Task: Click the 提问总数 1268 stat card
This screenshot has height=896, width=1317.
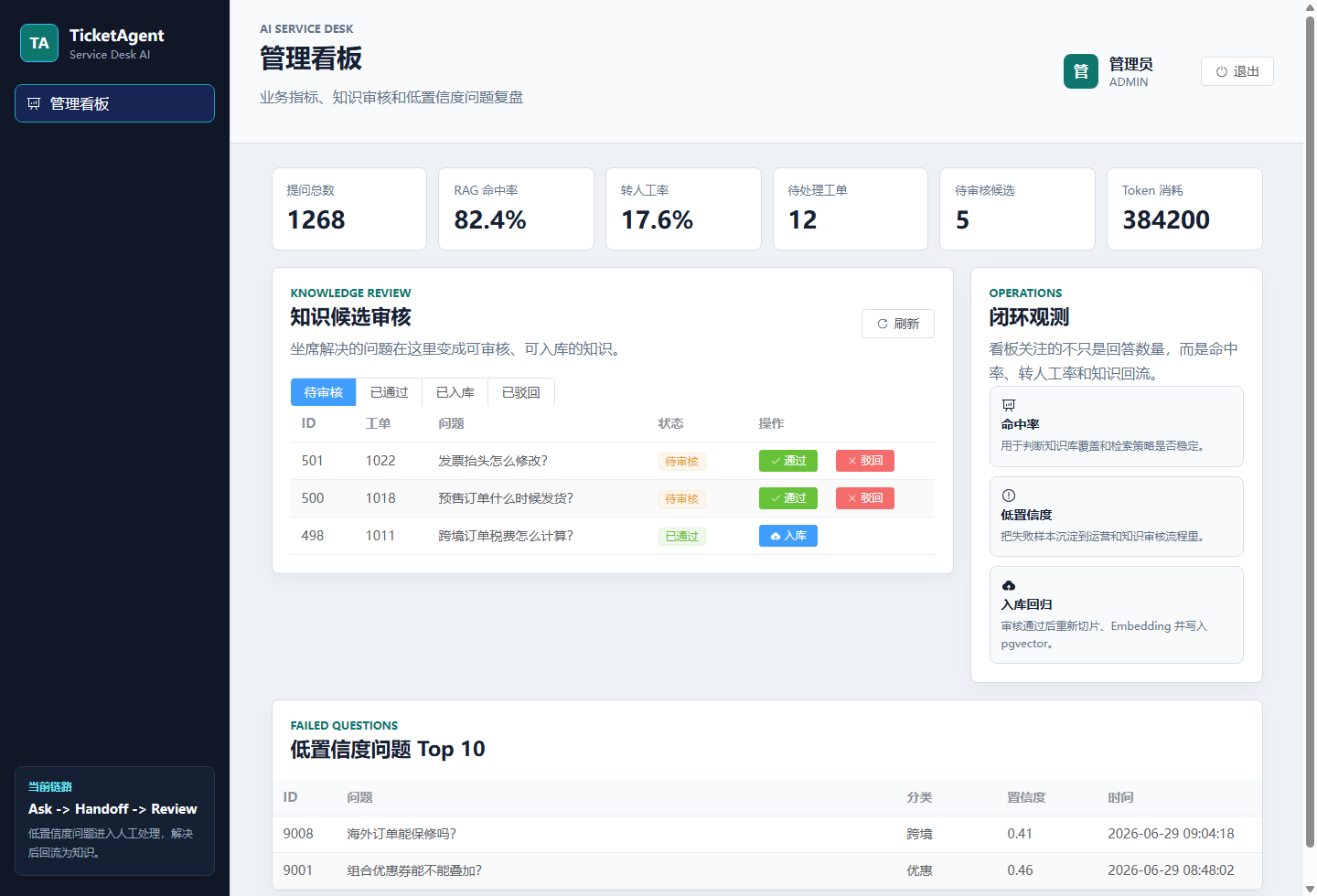Action: (x=349, y=208)
